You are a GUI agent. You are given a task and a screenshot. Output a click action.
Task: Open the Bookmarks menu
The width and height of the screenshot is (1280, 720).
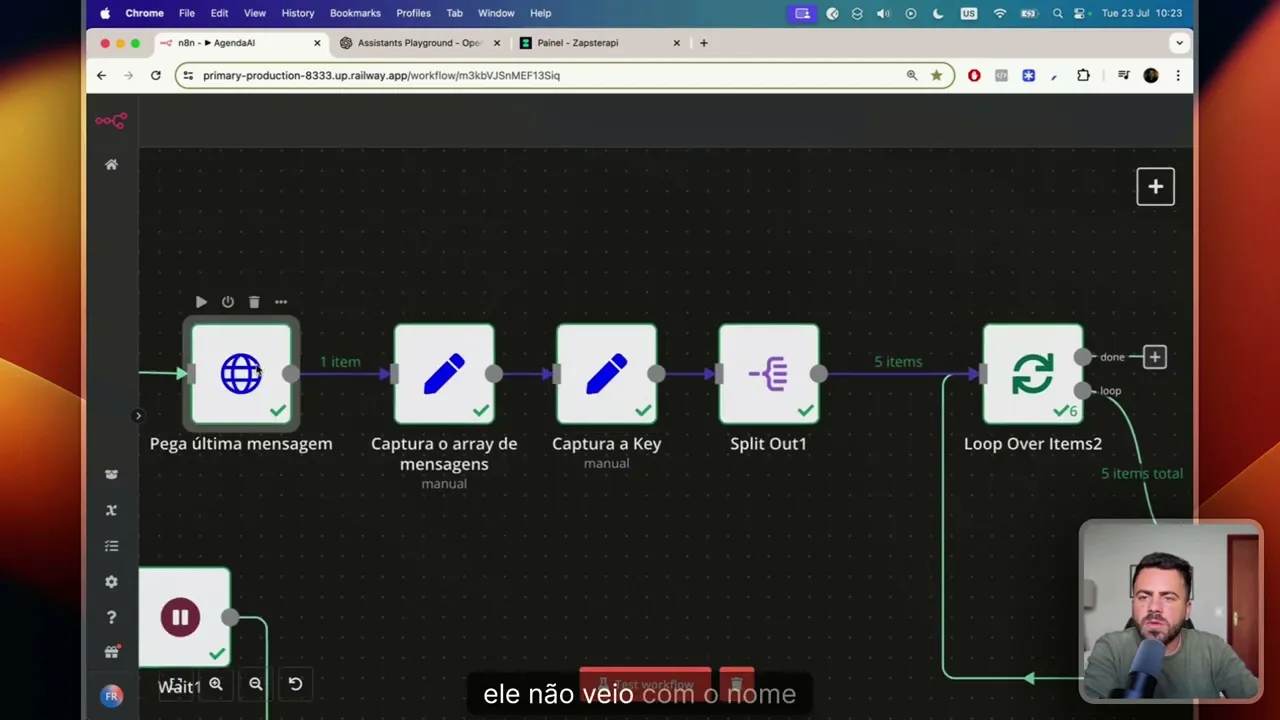355,13
